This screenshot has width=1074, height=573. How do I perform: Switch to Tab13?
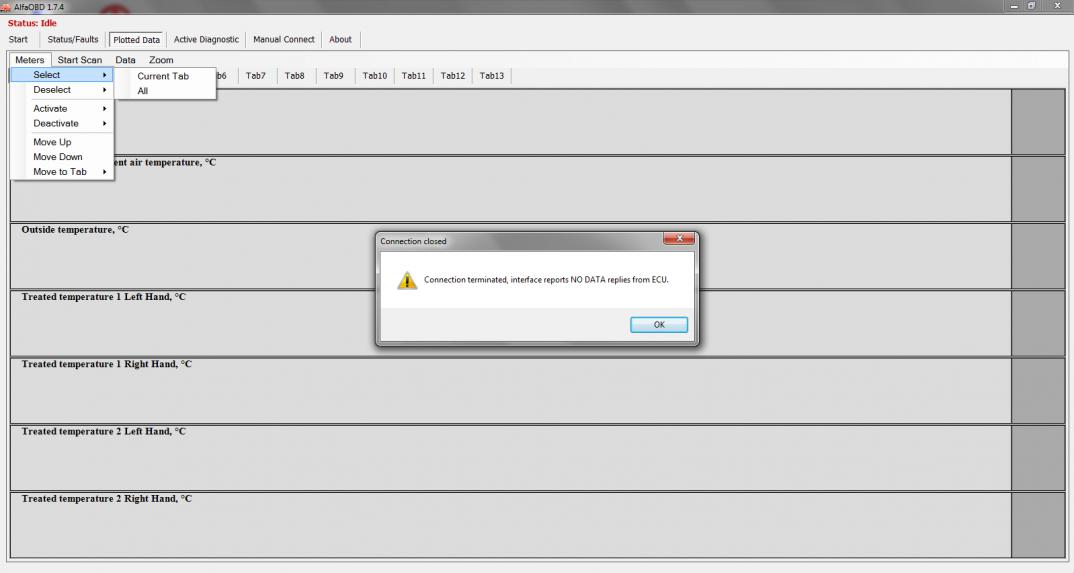coord(492,75)
